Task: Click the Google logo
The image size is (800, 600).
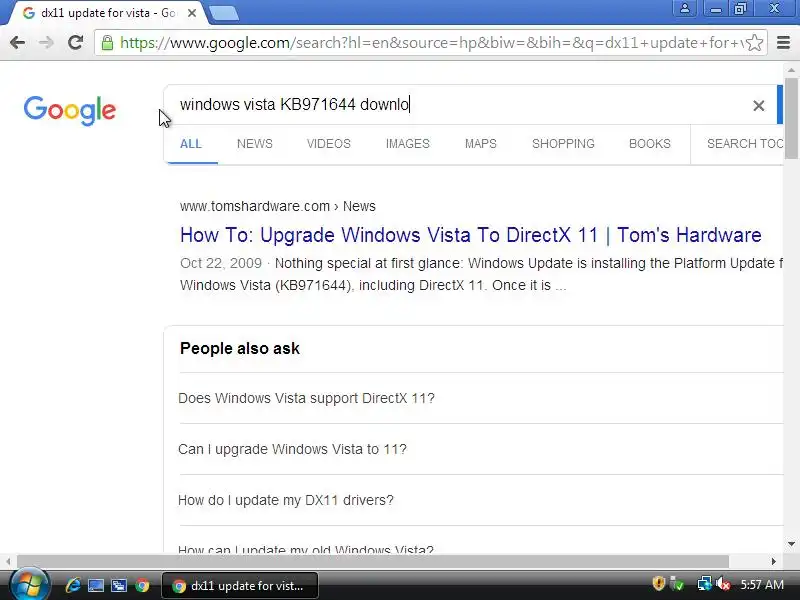Action: point(70,110)
